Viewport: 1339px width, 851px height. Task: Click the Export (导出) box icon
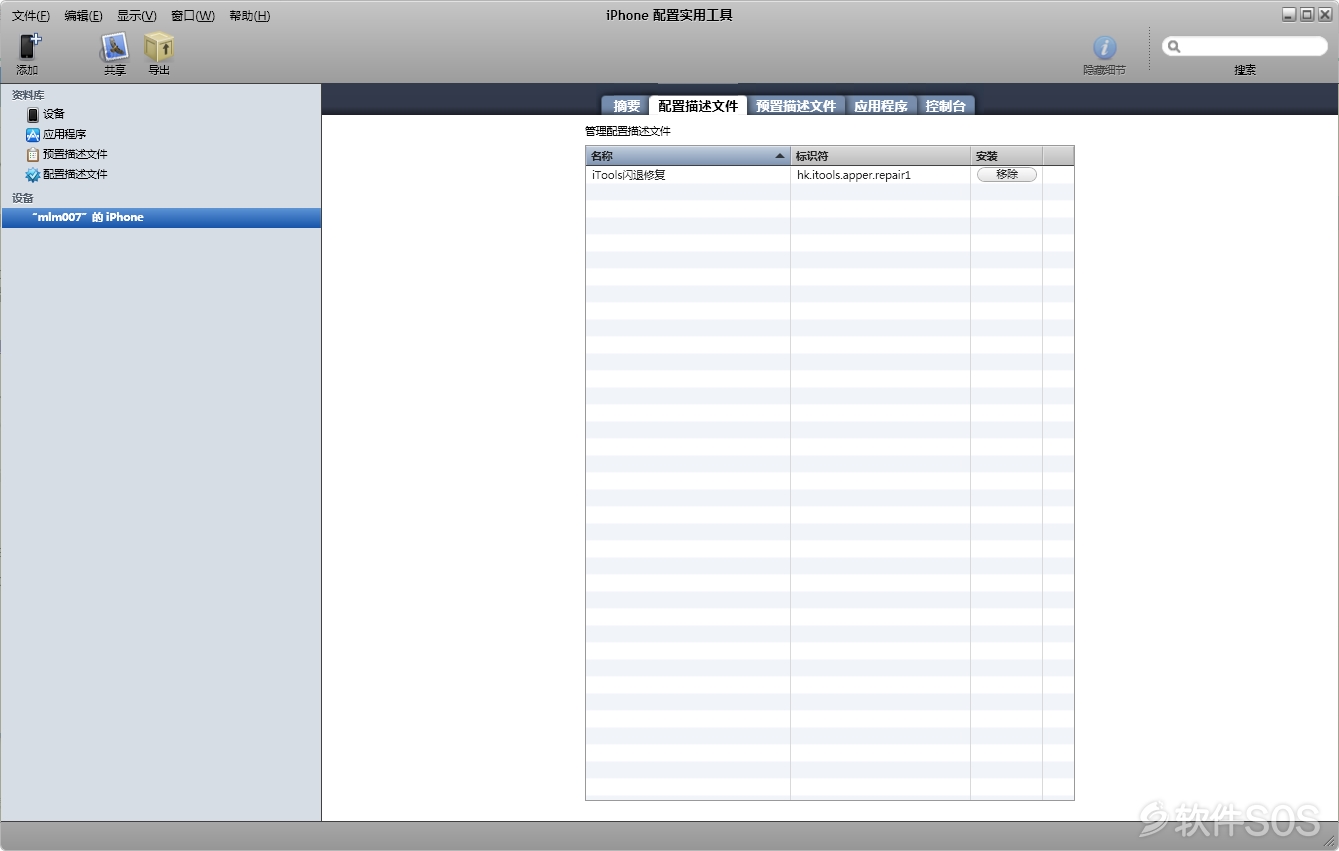coord(159,47)
